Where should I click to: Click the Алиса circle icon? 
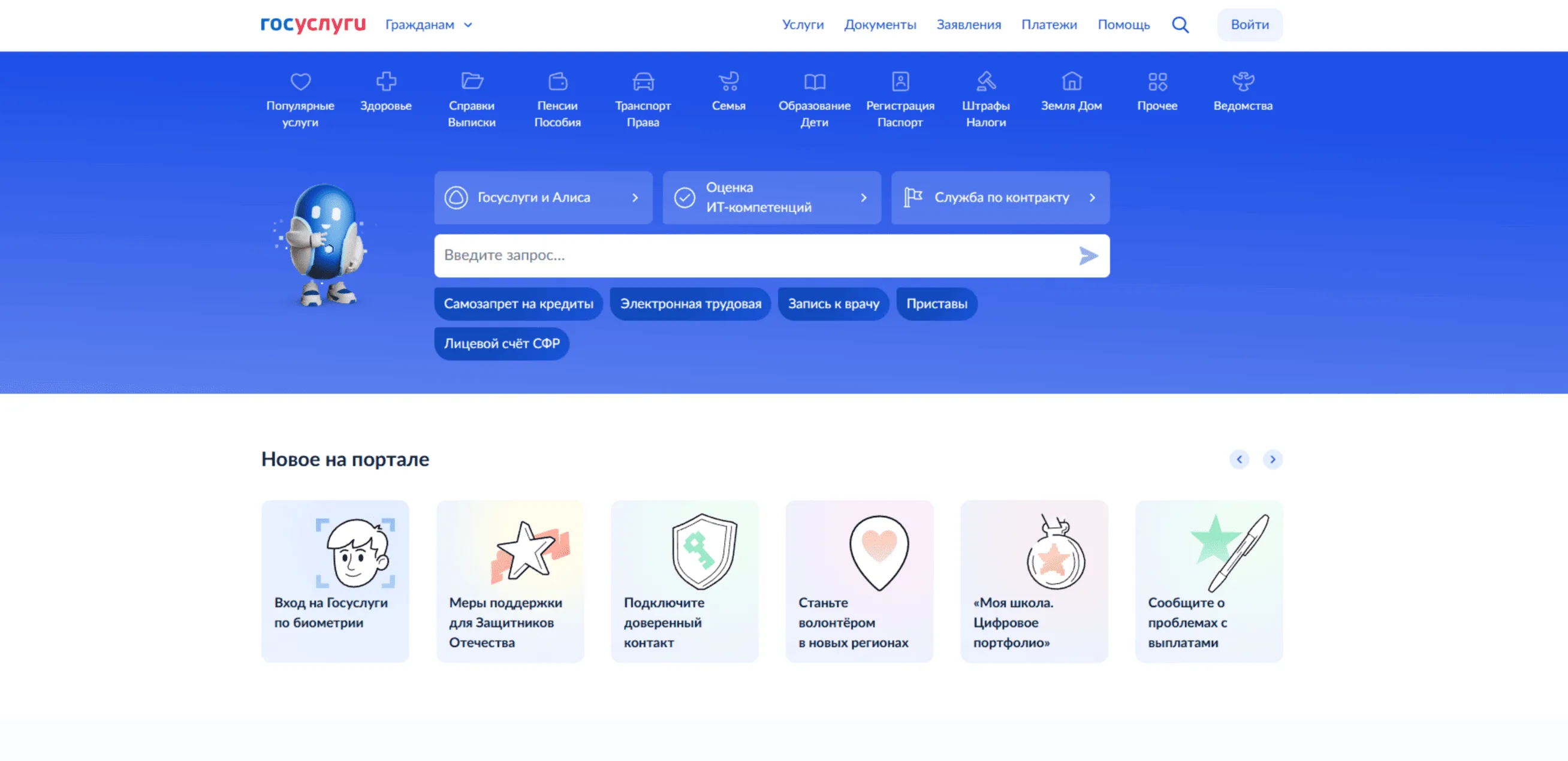point(456,198)
